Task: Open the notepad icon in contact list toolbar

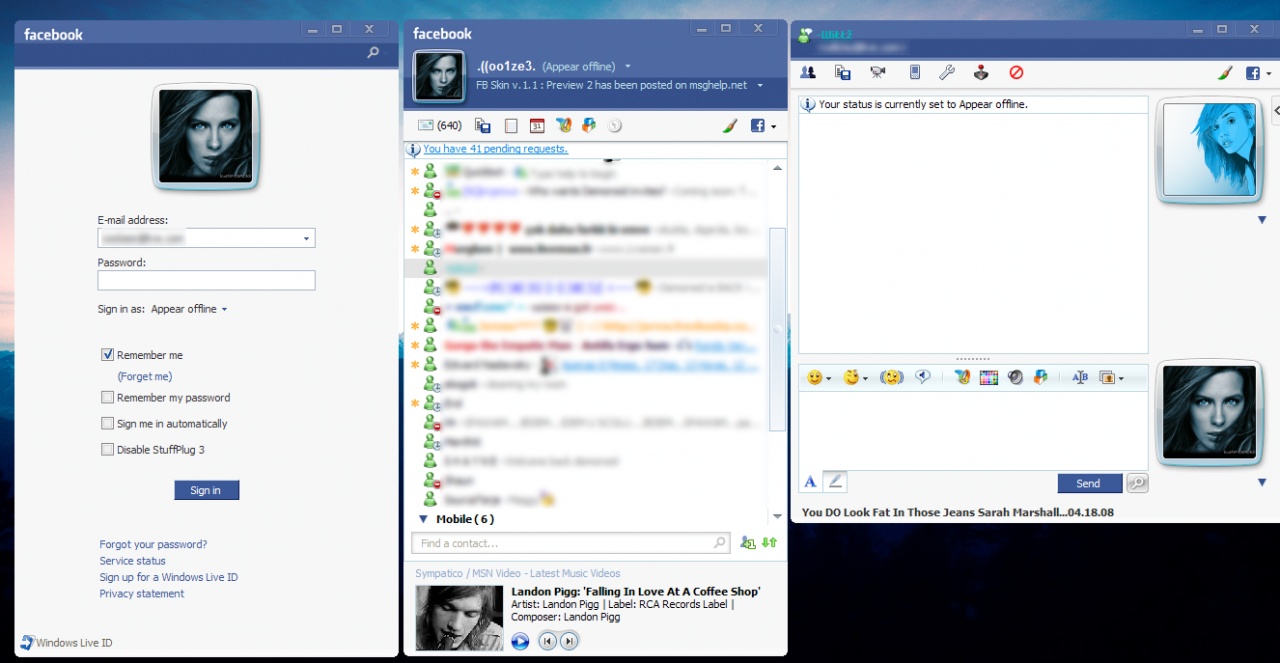Action: point(511,126)
